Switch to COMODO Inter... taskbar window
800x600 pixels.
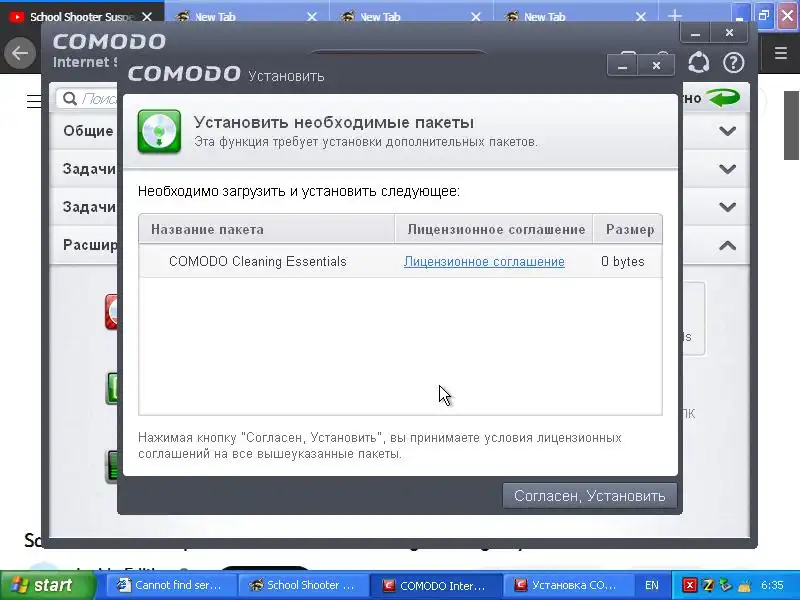tap(436, 585)
